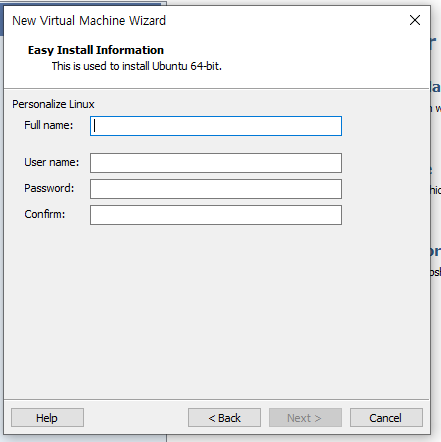This screenshot has width=441, height=442.
Task: Click the disabled Next button
Action: pos(305,418)
